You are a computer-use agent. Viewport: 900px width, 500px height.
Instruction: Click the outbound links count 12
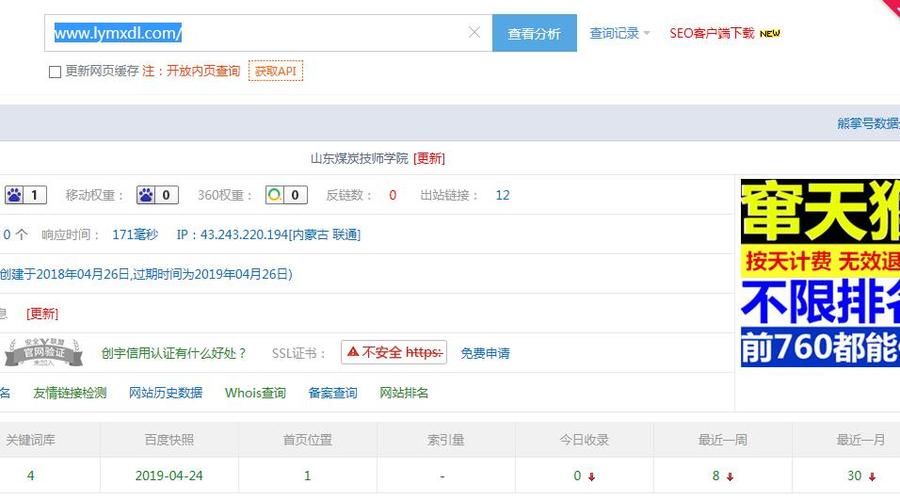(502, 195)
